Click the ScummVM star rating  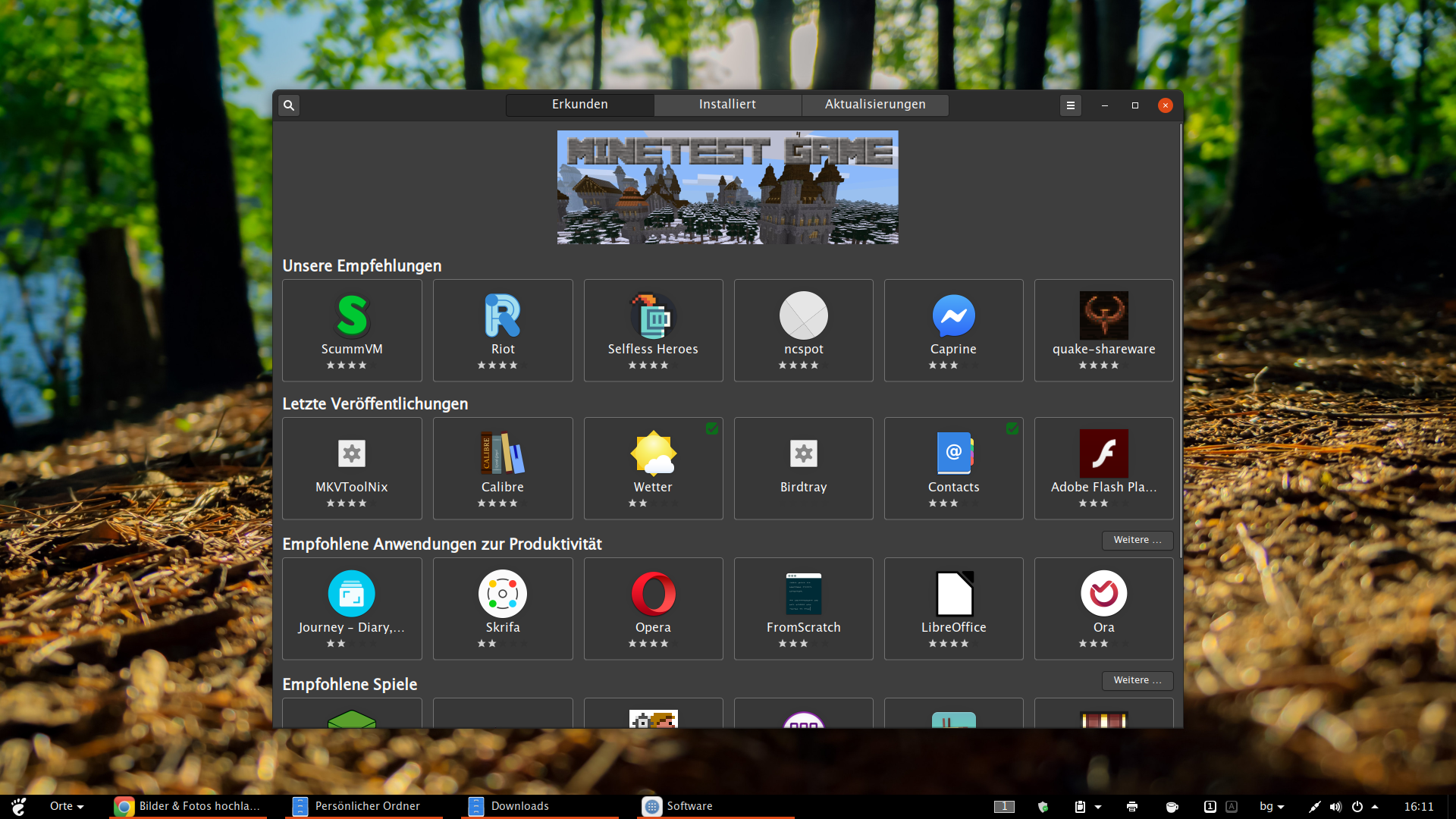352,366
